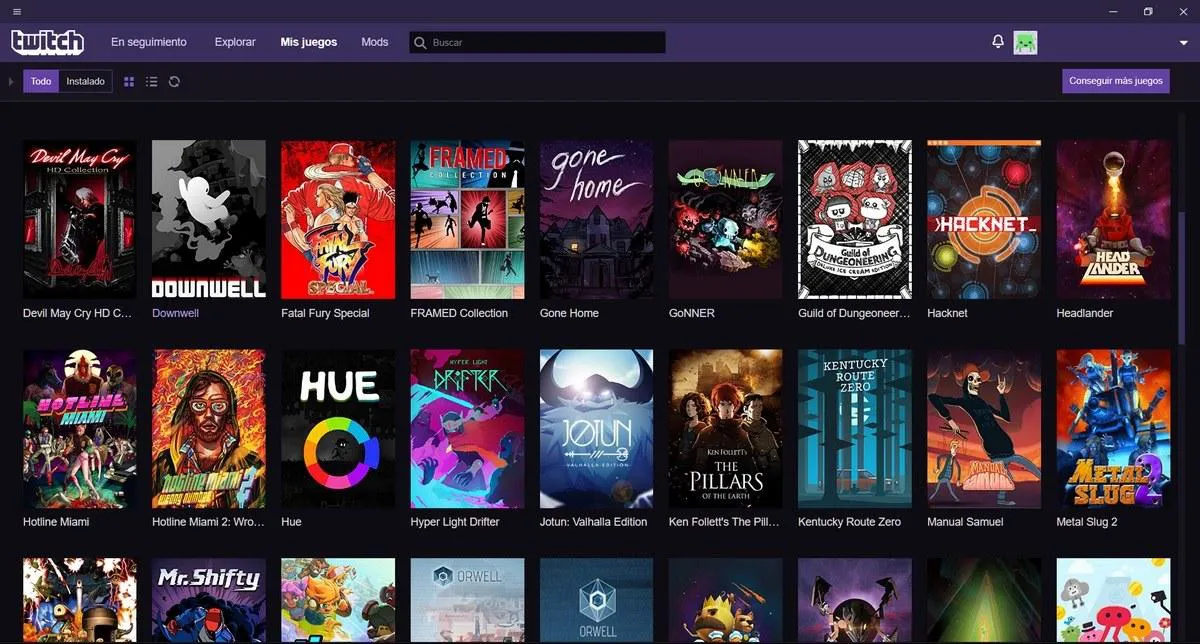Open the Manual Samuel cover

pyautogui.click(x=984, y=429)
